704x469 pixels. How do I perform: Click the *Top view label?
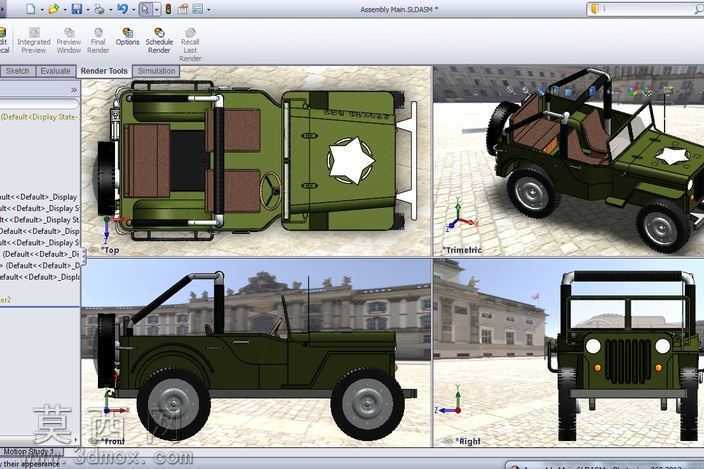click(x=110, y=250)
